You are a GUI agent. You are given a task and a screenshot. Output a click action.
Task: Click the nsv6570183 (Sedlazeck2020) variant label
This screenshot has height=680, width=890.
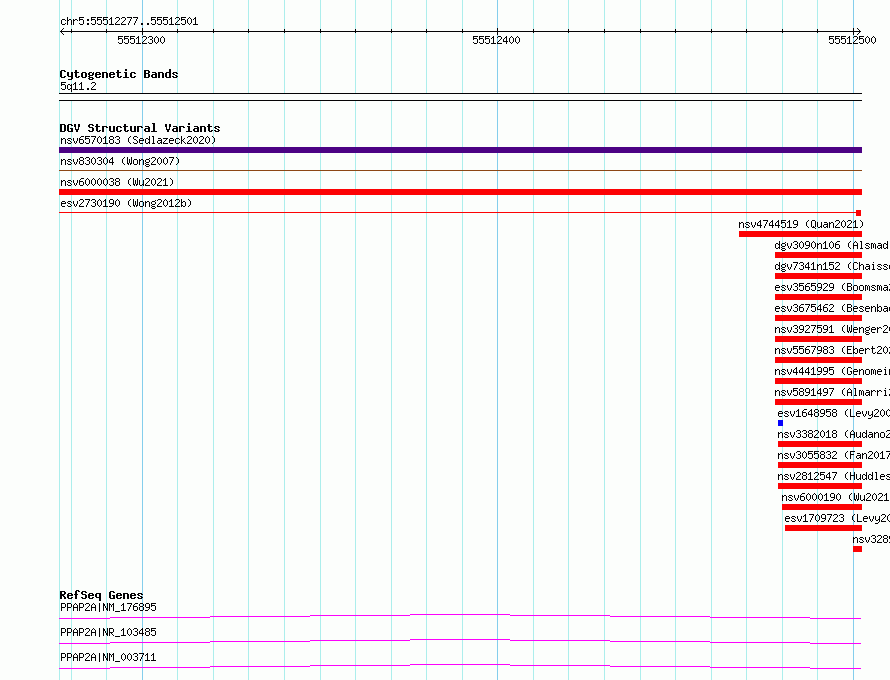(x=138, y=140)
